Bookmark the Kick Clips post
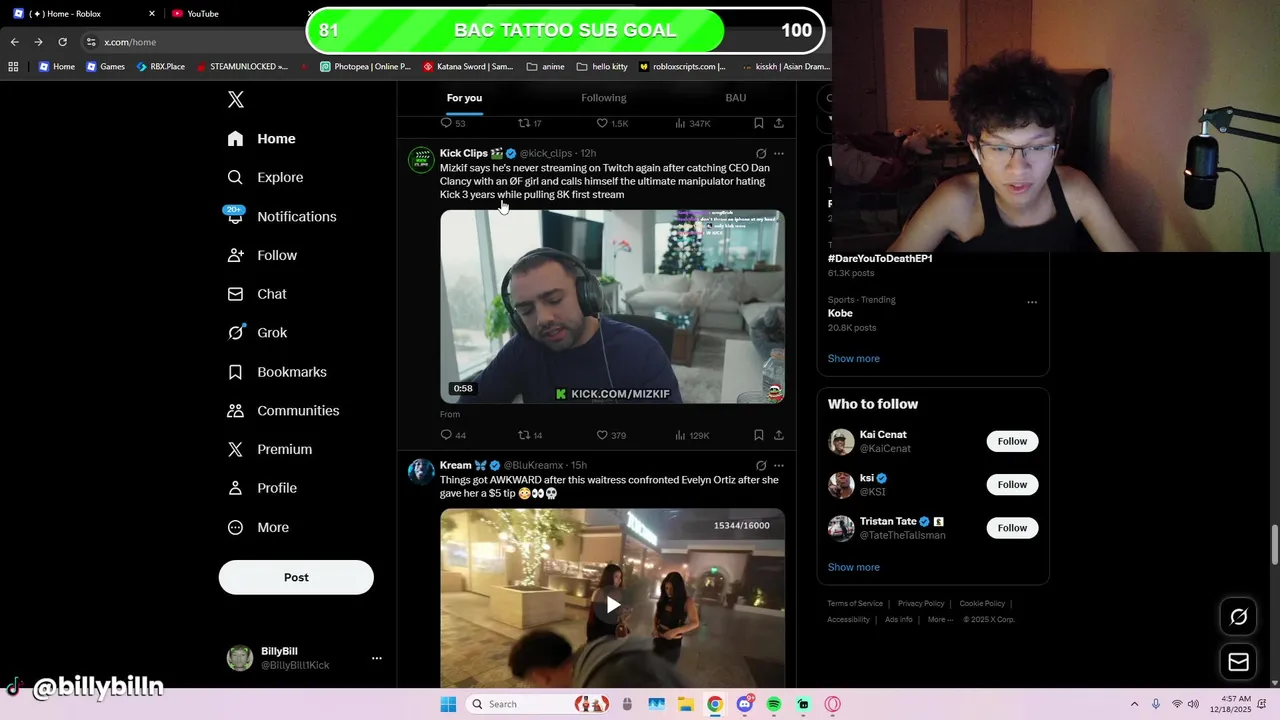 (759, 435)
